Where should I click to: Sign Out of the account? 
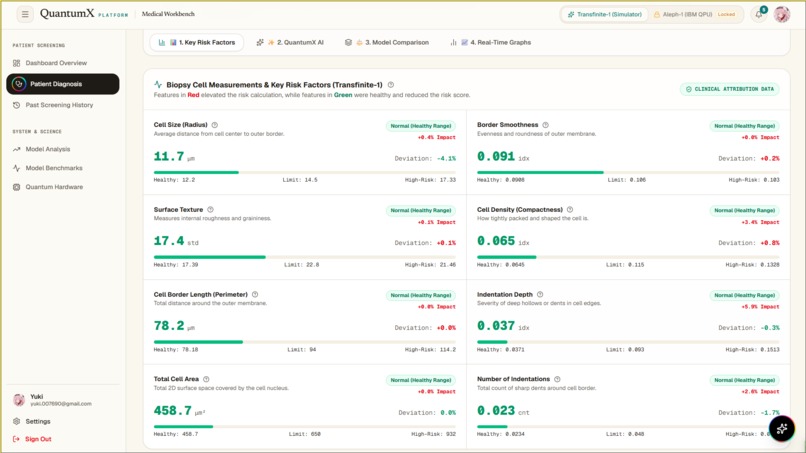pyautogui.click(x=38, y=439)
